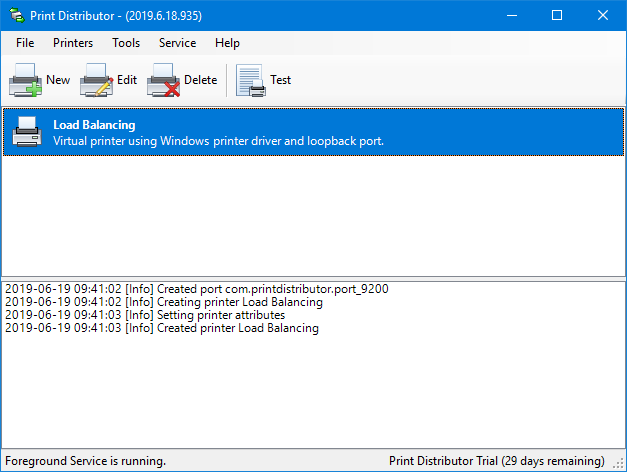Open the Help menu

[227, 43]
